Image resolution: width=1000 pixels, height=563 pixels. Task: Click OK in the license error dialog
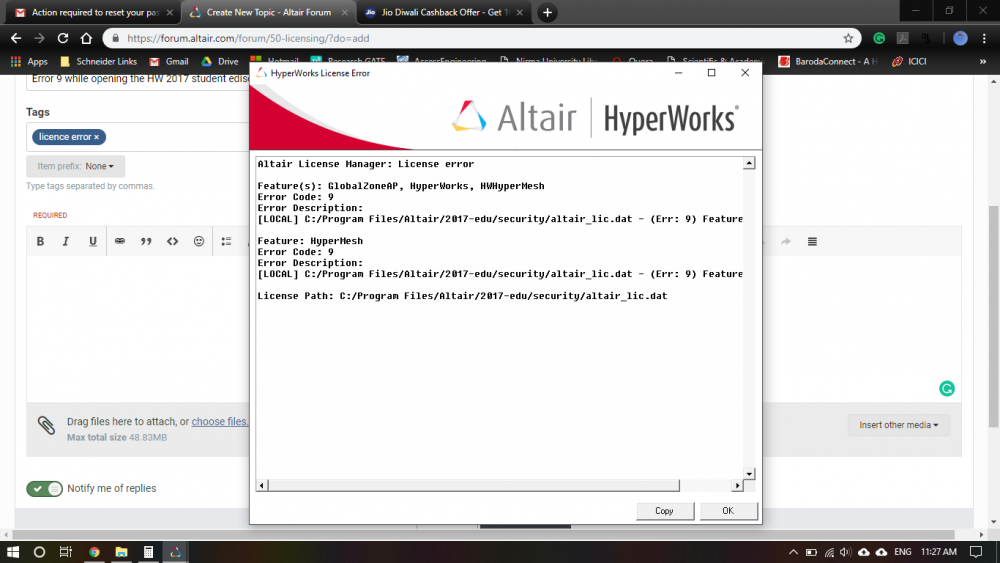tap(728, 511)
